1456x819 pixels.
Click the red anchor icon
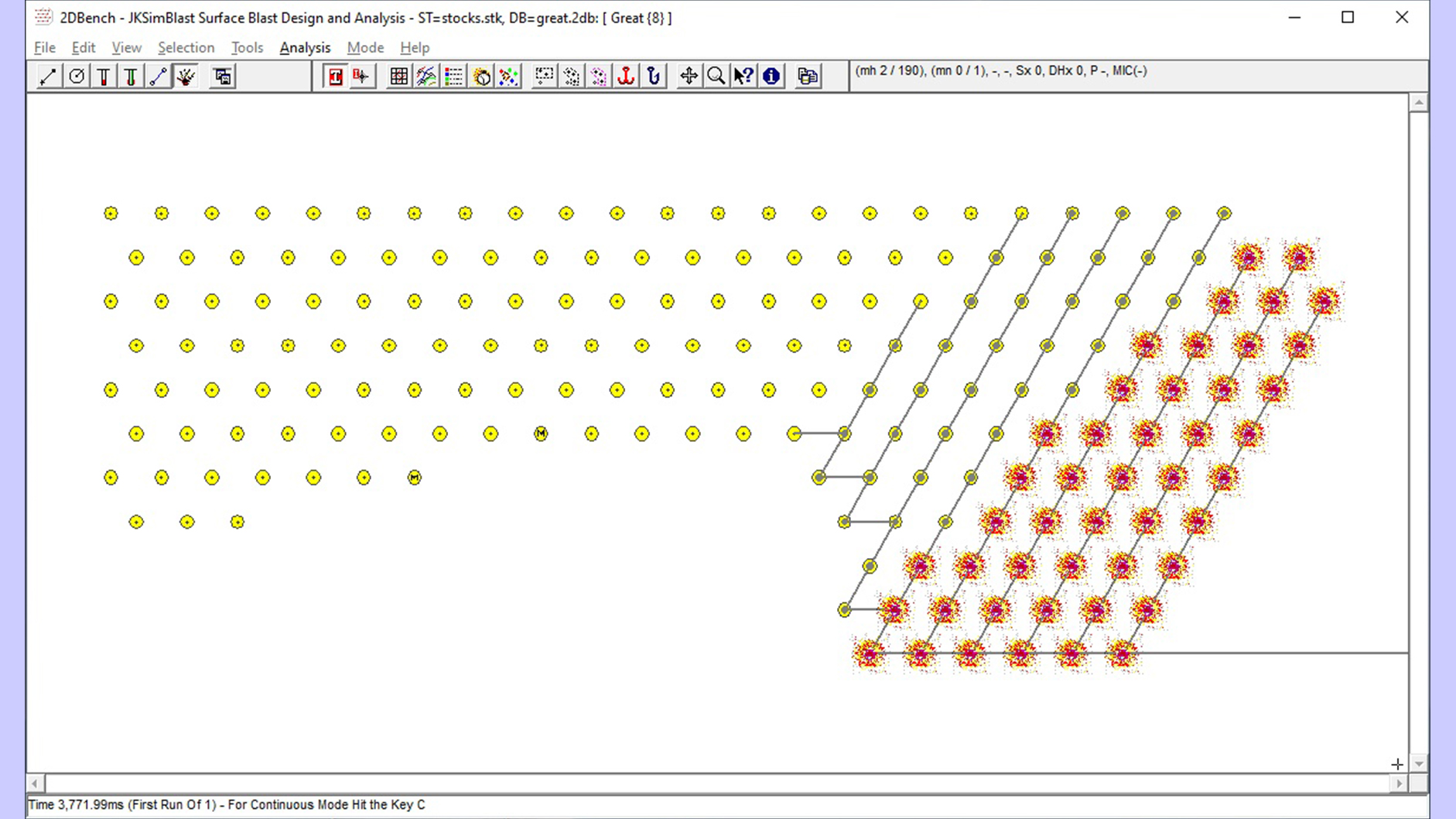[626, 77]
